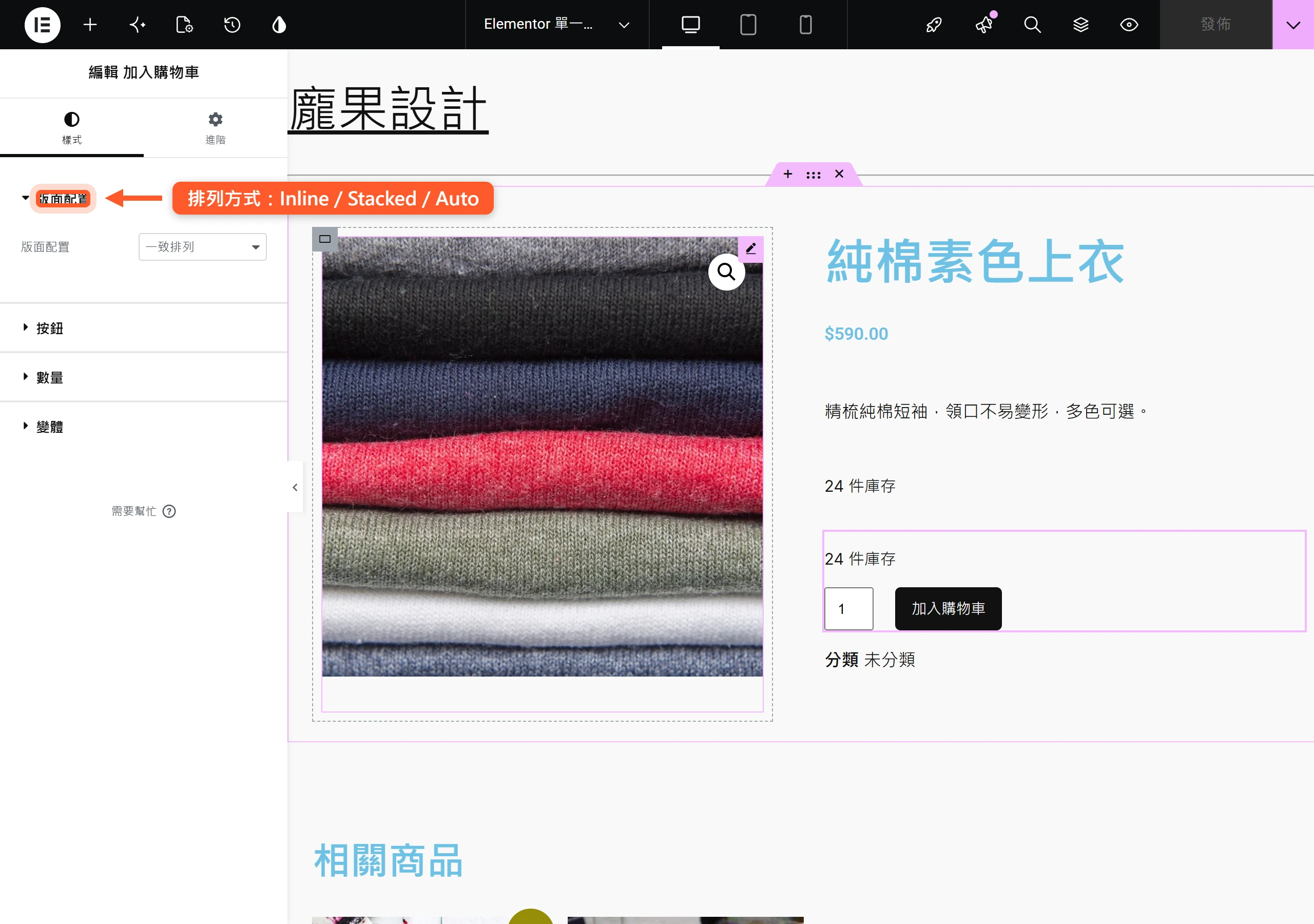The image size is (1314, 924).
Task: Click the quantity input field showing 1
Action: click(x=849, y=608)
